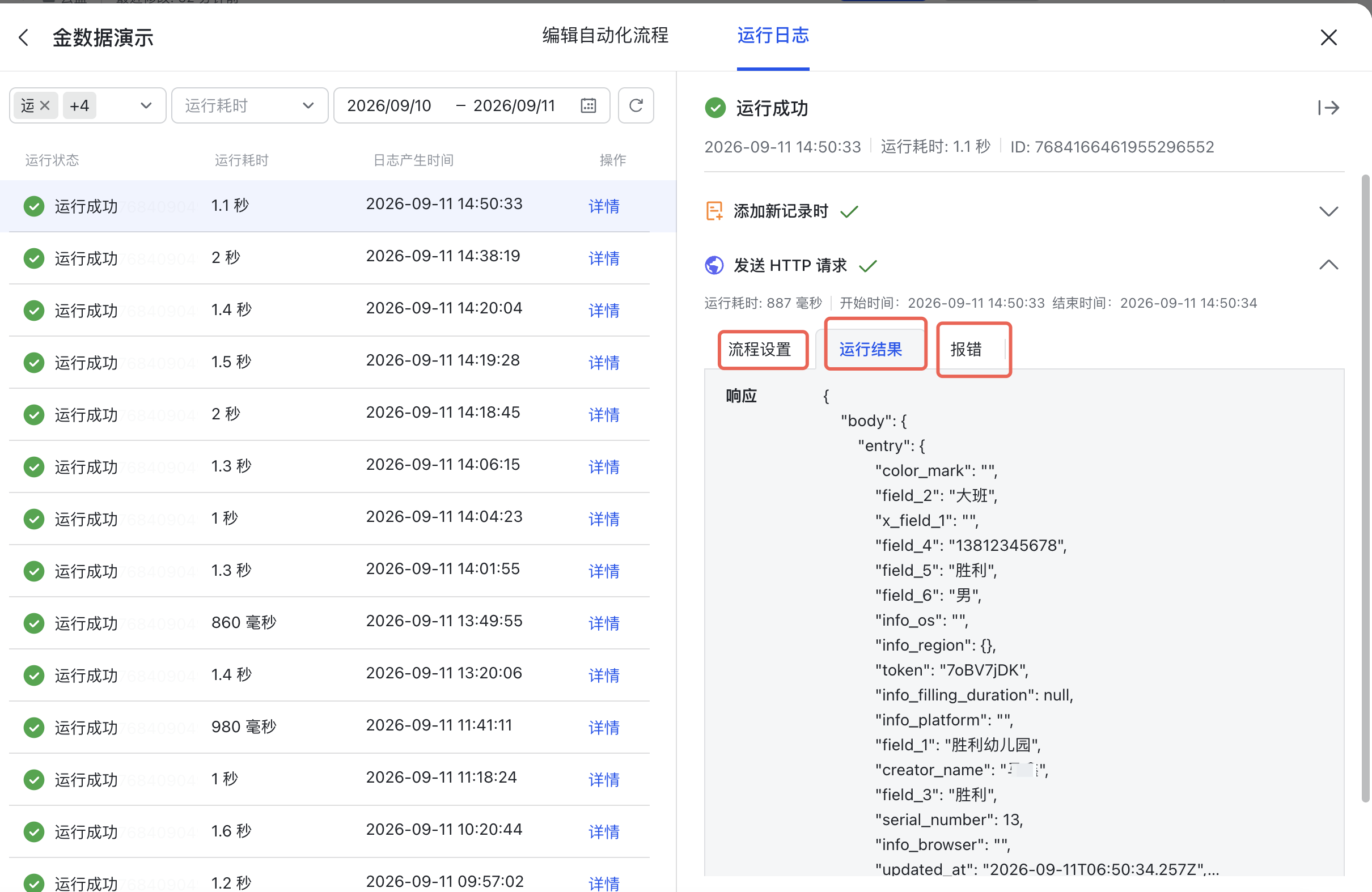Screen dimensions: 1372x892
Task: Open the run status filter dropdown
Action: tap(88, 105)
